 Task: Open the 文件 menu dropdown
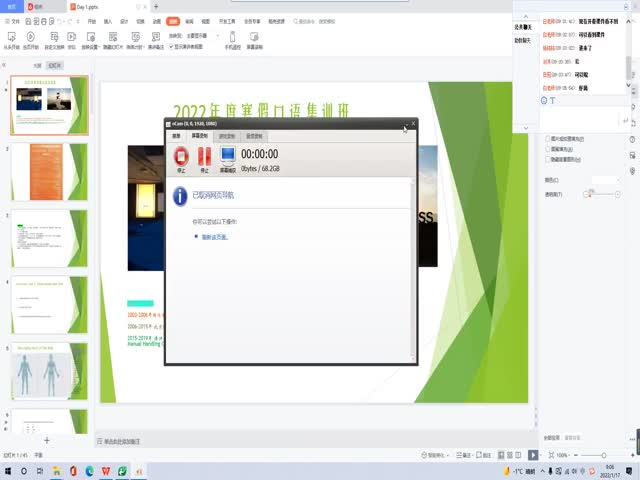16,20
